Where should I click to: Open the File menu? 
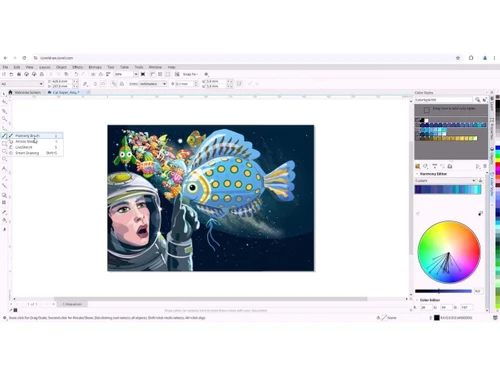click(x=5, y=67)
